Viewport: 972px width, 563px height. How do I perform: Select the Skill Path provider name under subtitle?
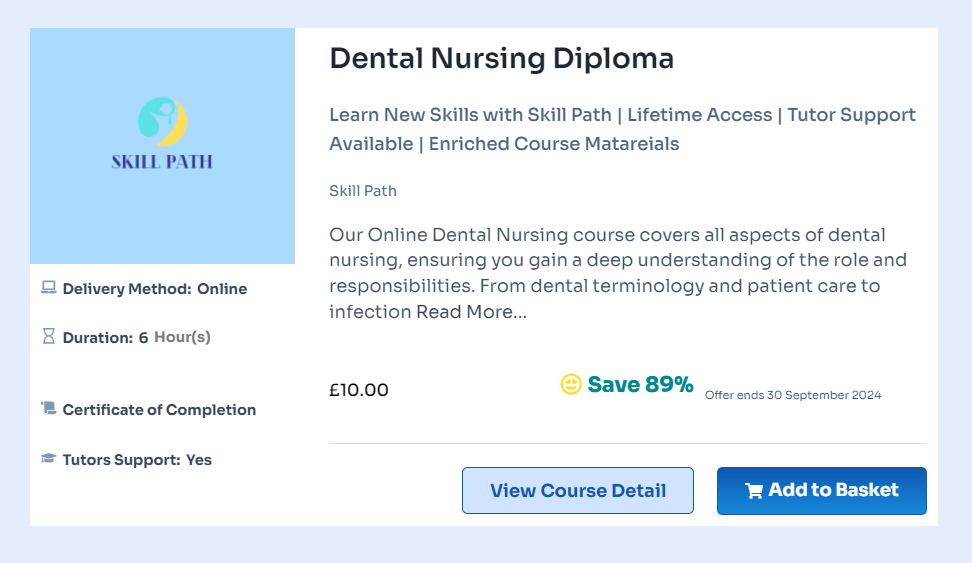point(363,191)
